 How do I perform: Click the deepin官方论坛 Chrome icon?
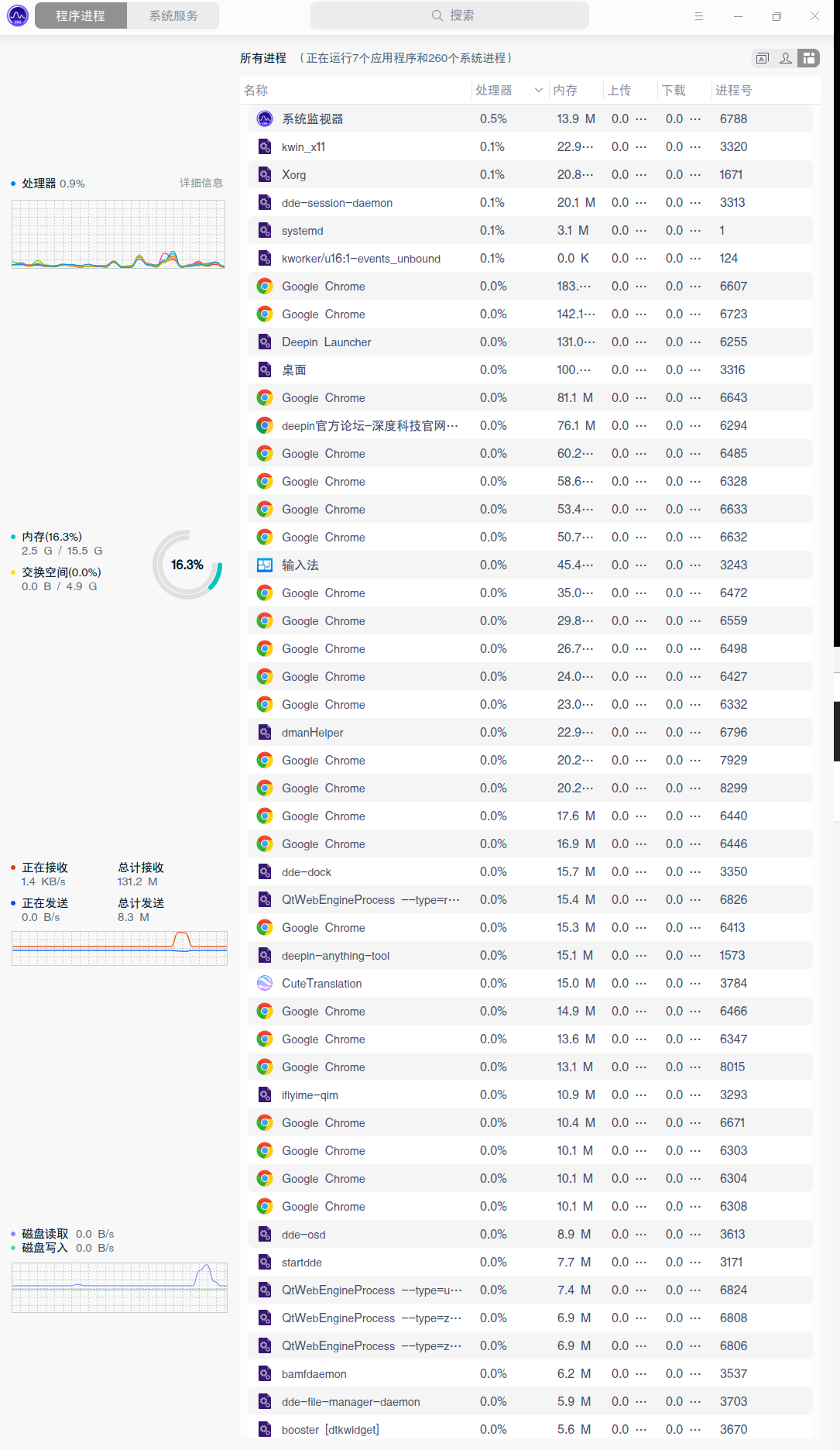[x=265, y=425]
